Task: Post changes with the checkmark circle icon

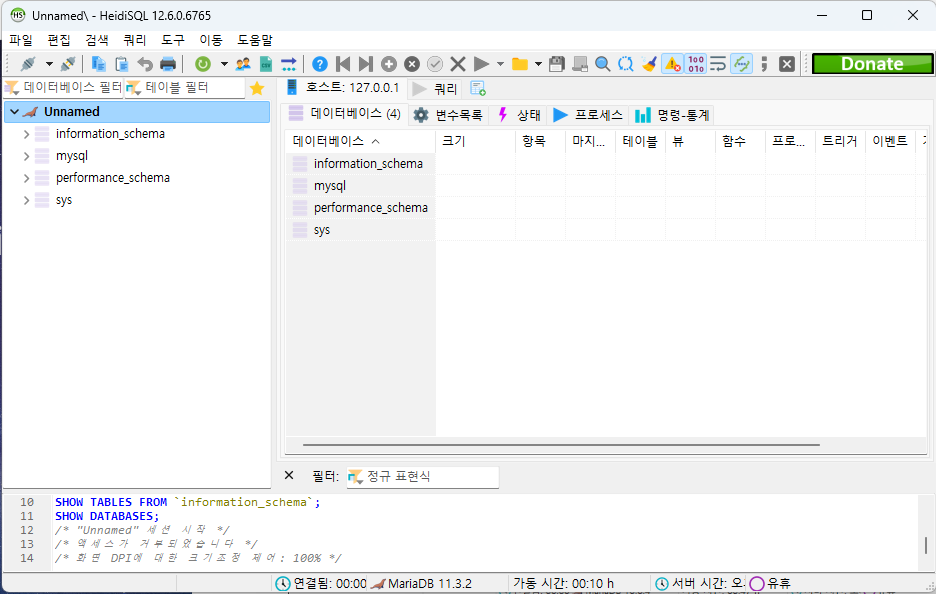Action: click(x=435, y=64)
